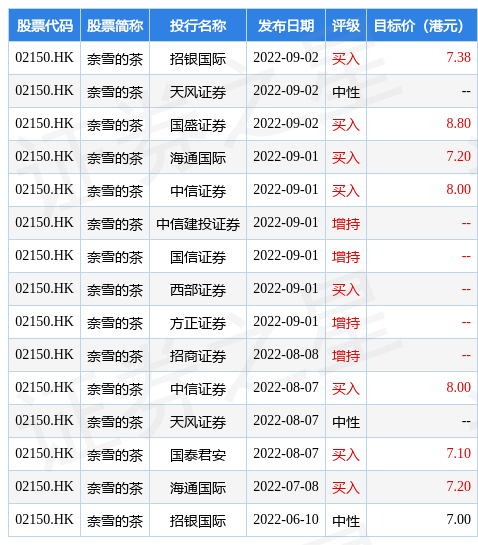
Task: Click the 国信证券 row's 增持 rating
Action: tap(346, 257)
